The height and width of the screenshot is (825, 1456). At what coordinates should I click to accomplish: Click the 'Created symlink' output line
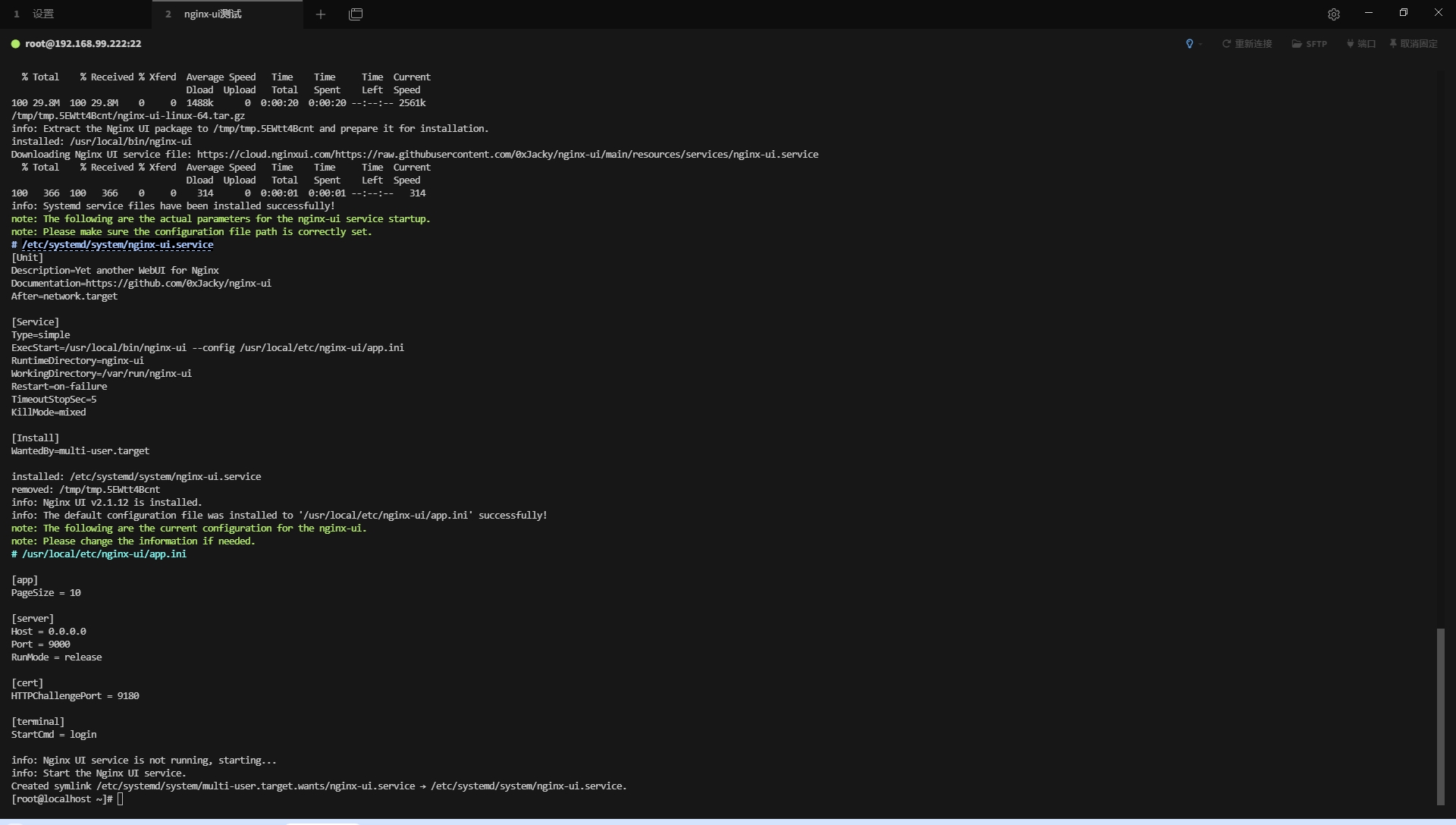[x=318, y=786]
